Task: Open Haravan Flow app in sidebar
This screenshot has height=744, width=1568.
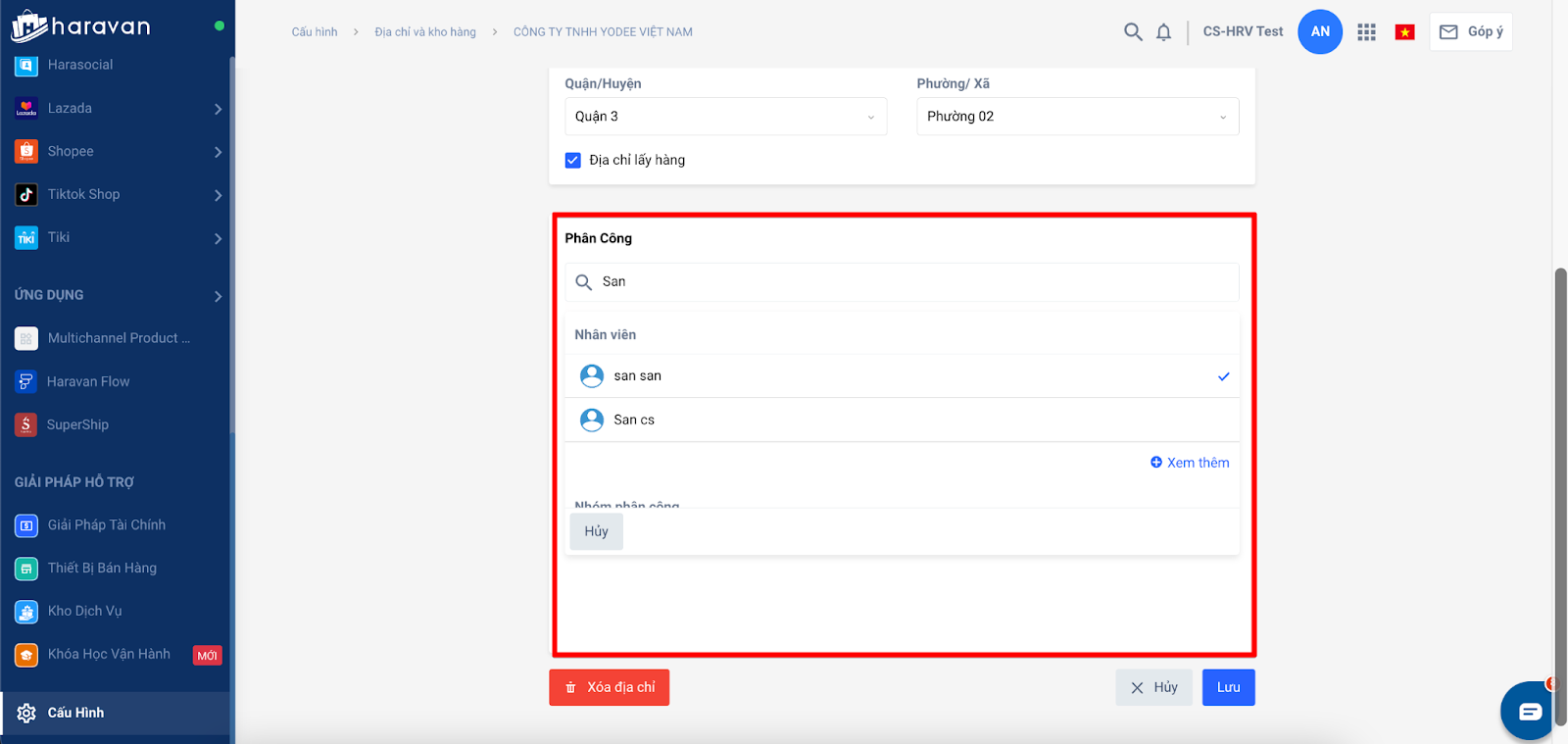Action: (88, 381)
